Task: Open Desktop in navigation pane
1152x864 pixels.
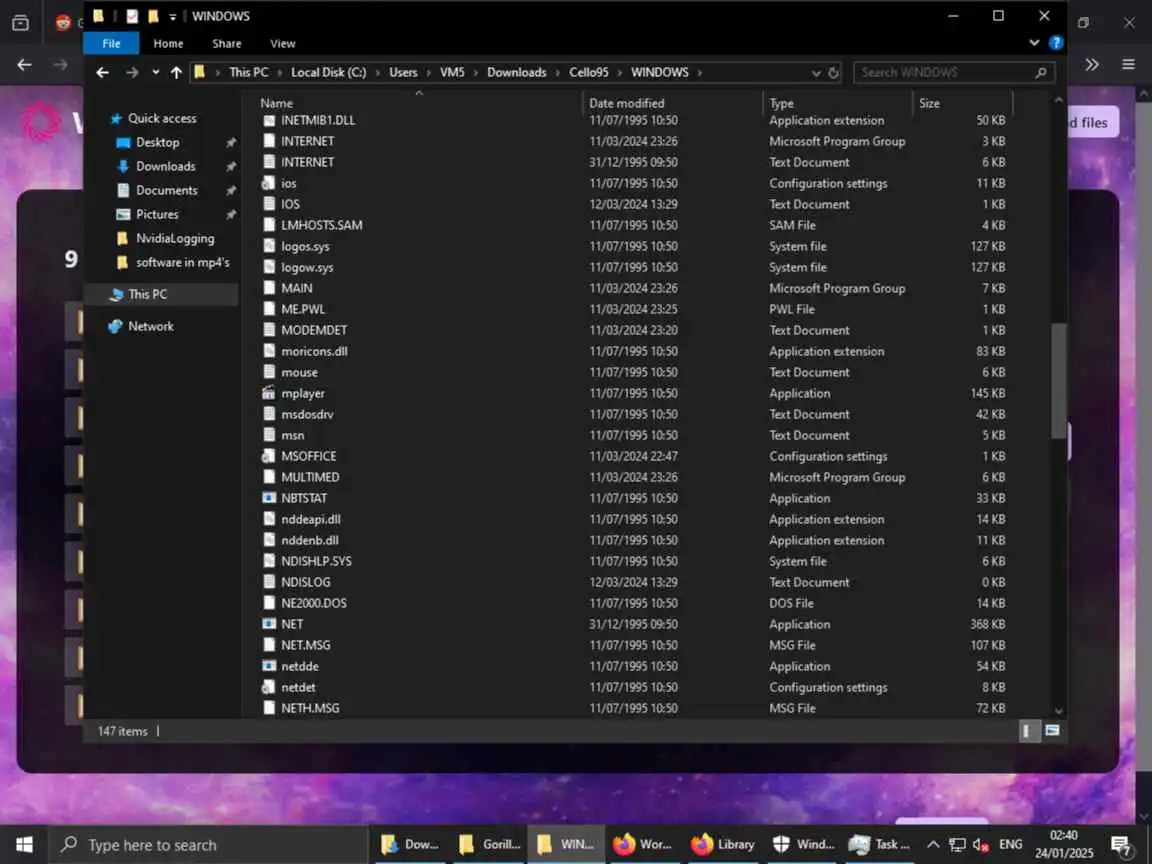Action: pyautogui.click(x=157, y=143)
